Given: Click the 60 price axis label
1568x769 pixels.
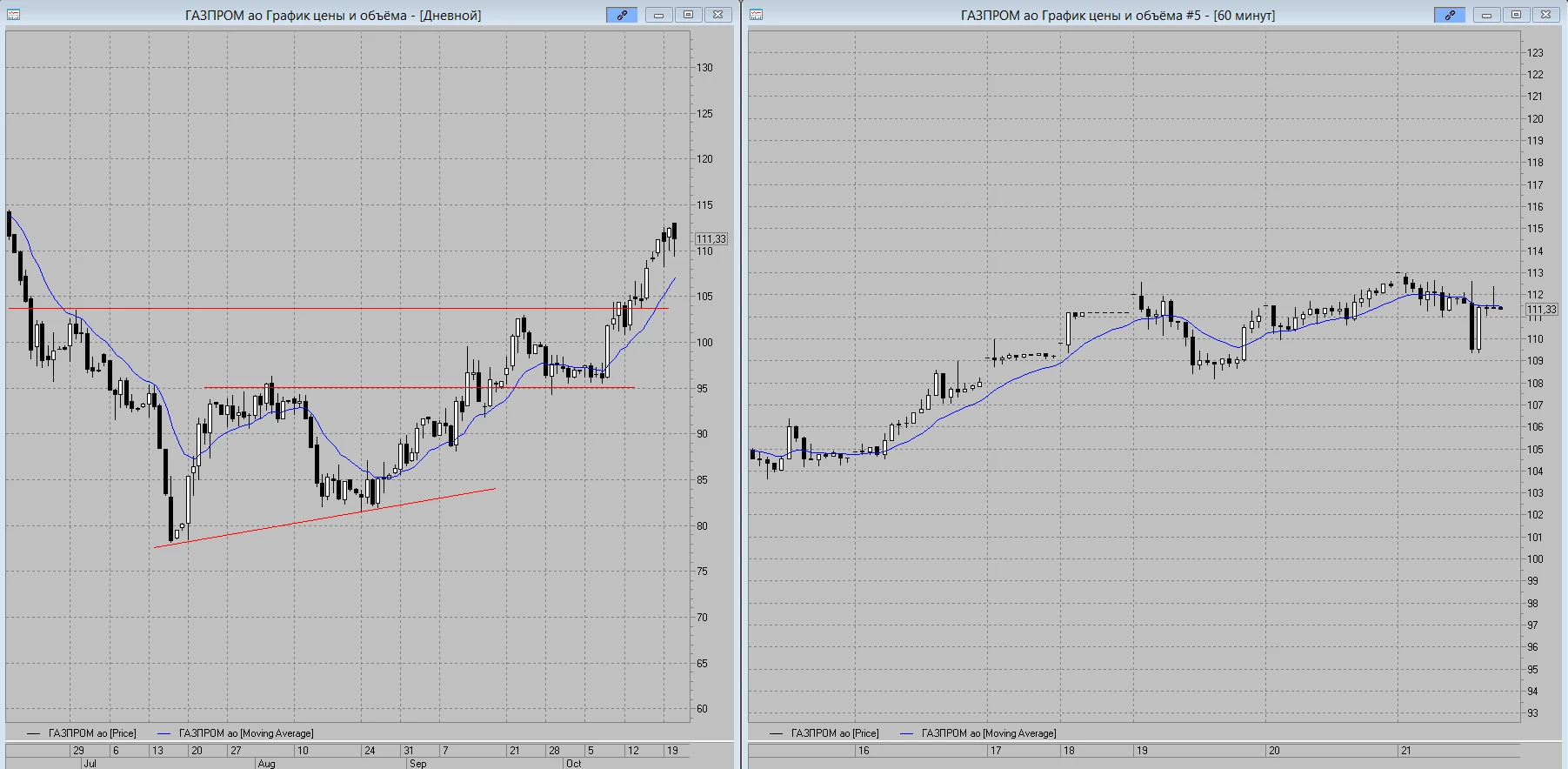Looking at the screenshot, I should pyautogui.click(x=702, y=709).
